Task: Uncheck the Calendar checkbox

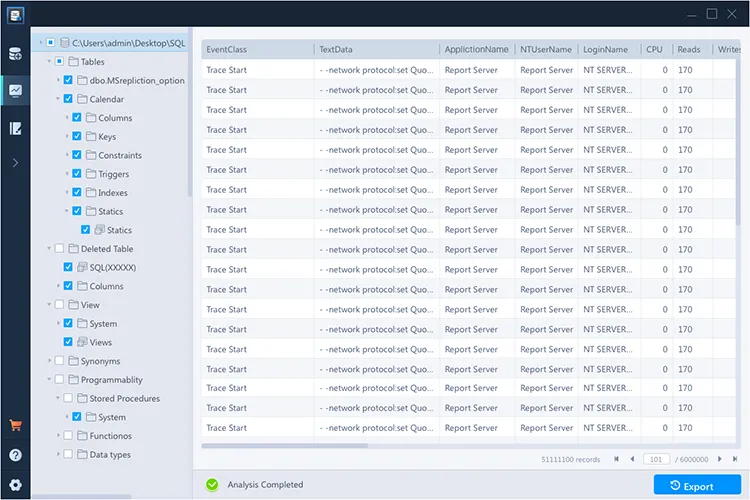Action: pyautogui.click(x=68, y=99)
